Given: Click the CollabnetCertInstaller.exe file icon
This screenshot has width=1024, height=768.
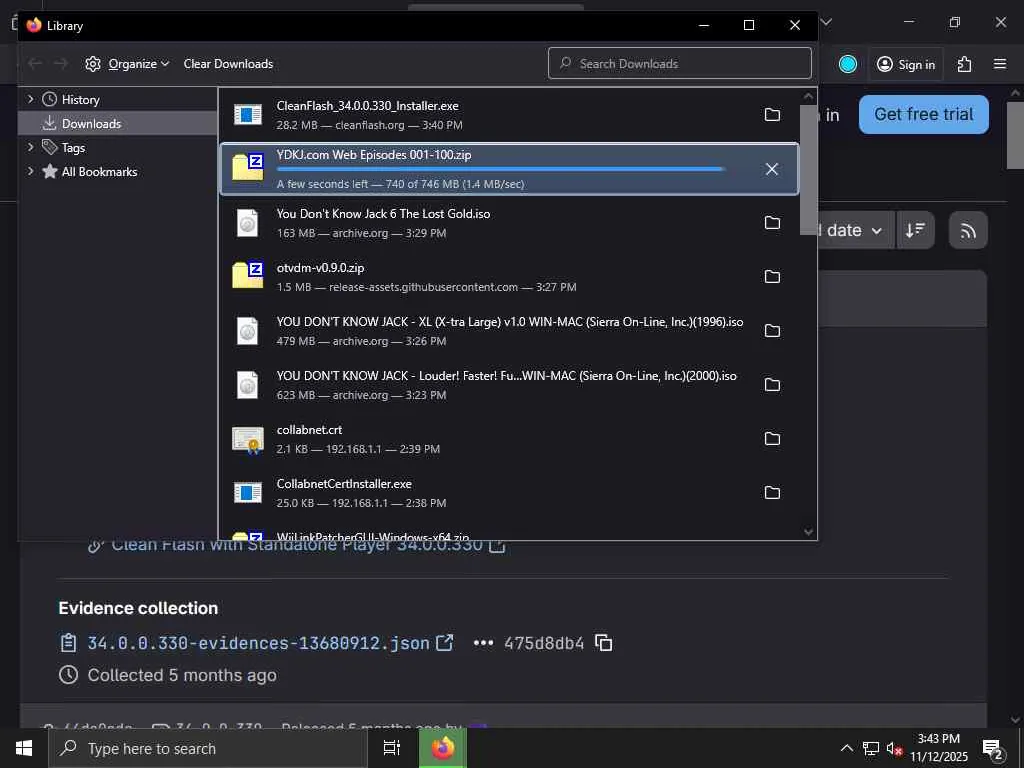Looking at the screenshot, I should click(x=248, y=493).
